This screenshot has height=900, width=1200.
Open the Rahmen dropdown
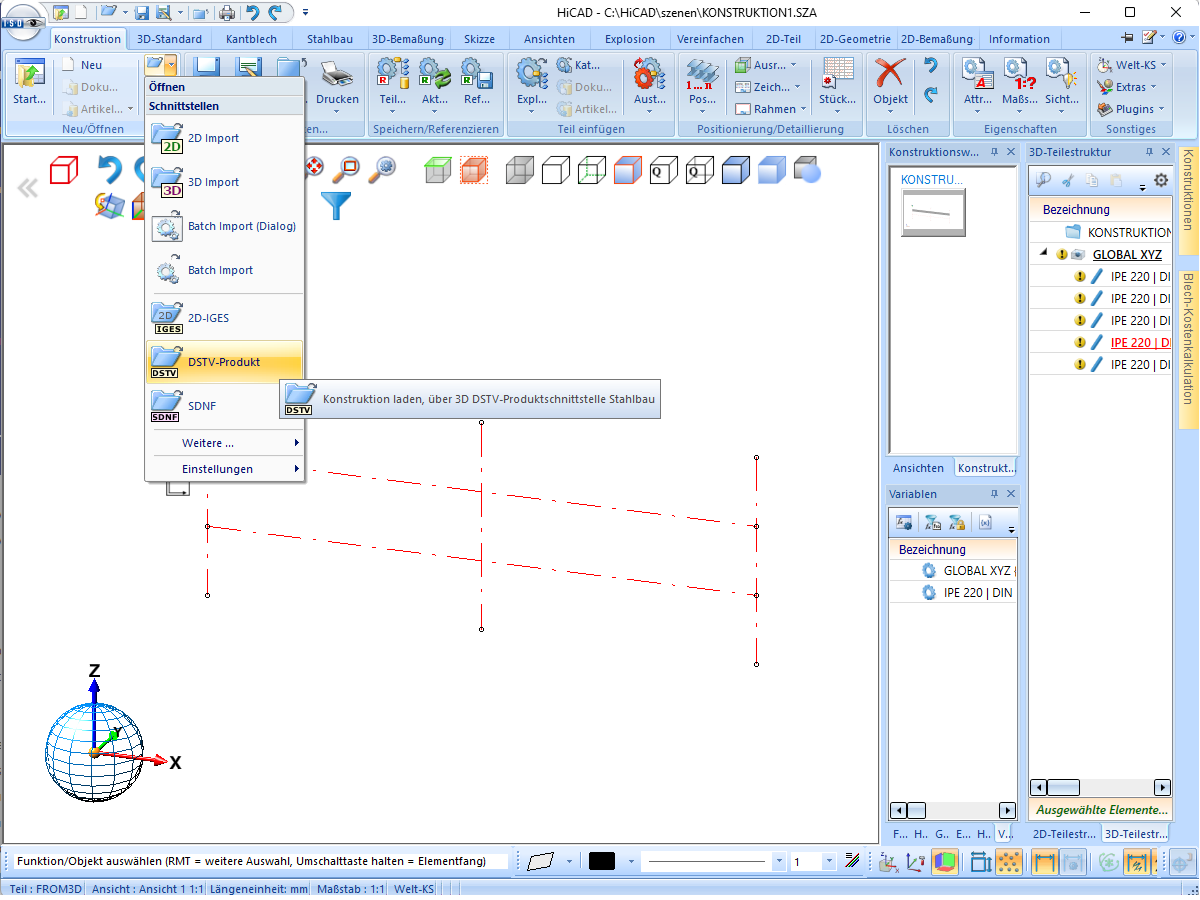(769, 109)
